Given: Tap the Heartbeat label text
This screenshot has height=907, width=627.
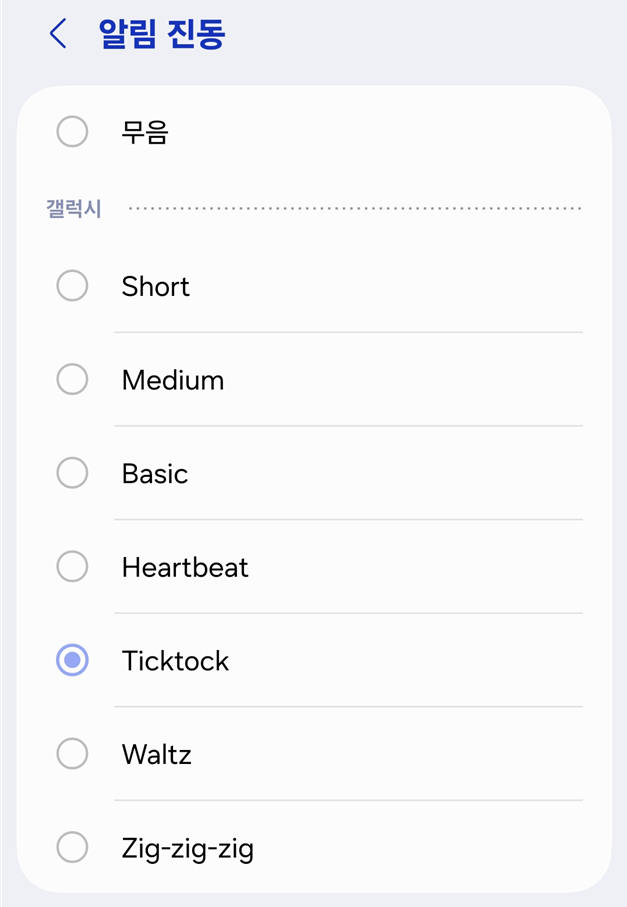Looking at the screenshot, I should (x=185, y=566).
